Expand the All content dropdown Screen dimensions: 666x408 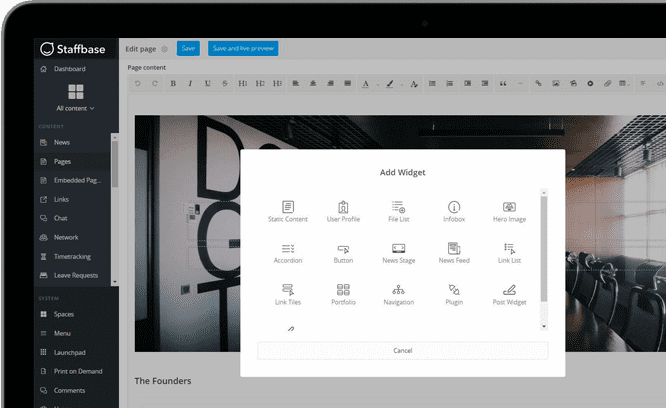tap(76, 108)
